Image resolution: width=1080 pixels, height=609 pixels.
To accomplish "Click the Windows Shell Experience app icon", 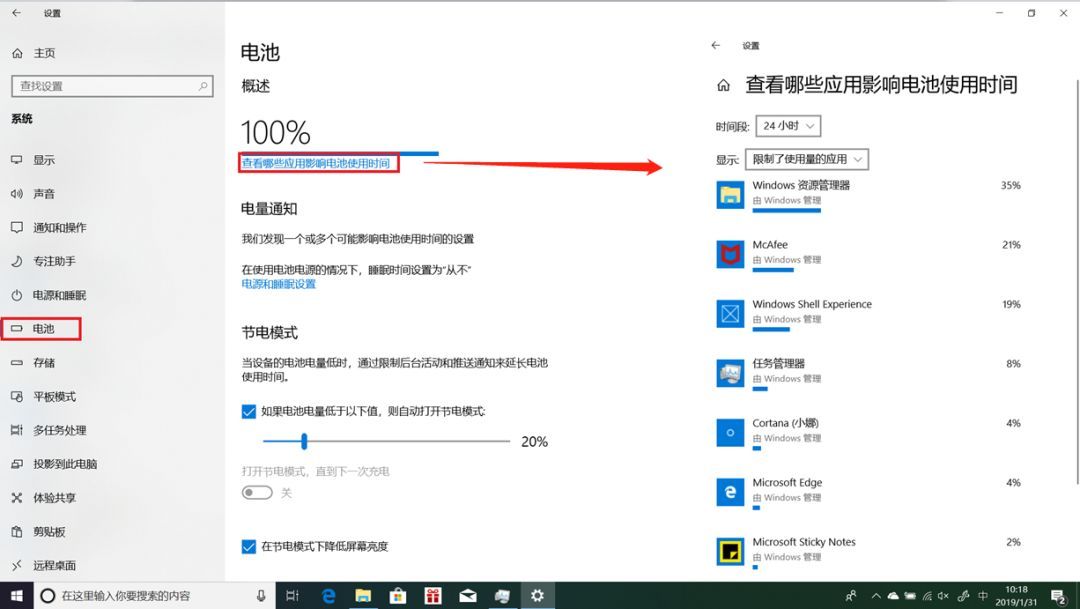I will (x=731, y=313).
